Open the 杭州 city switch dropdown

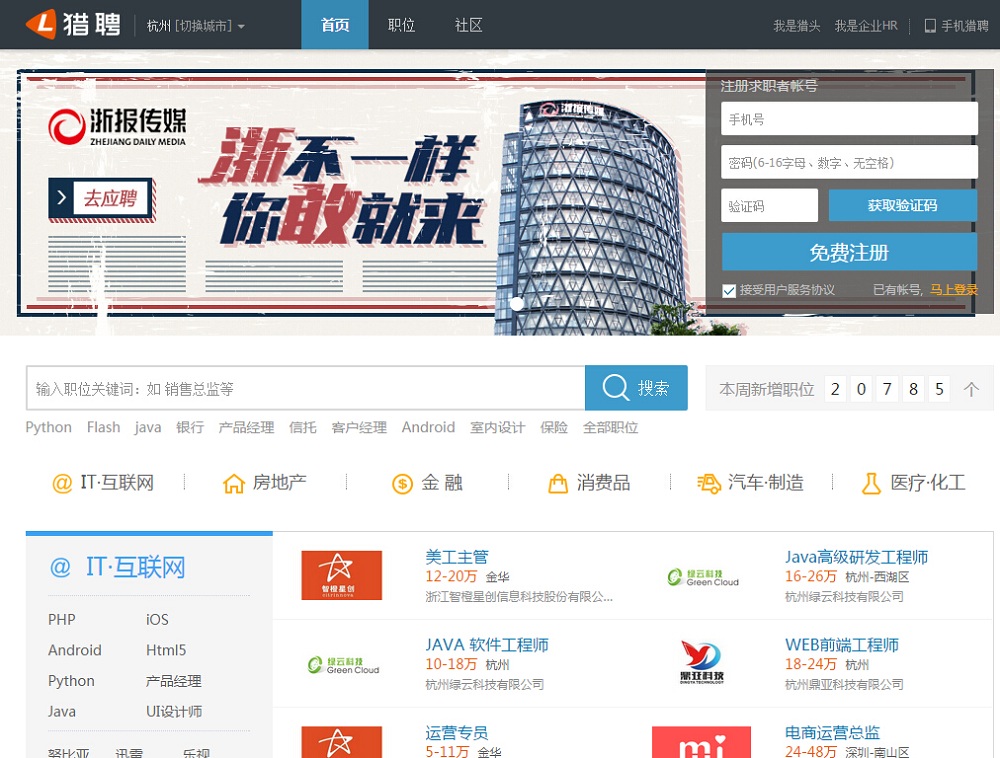pyautogui.click(x=196, y=26)
